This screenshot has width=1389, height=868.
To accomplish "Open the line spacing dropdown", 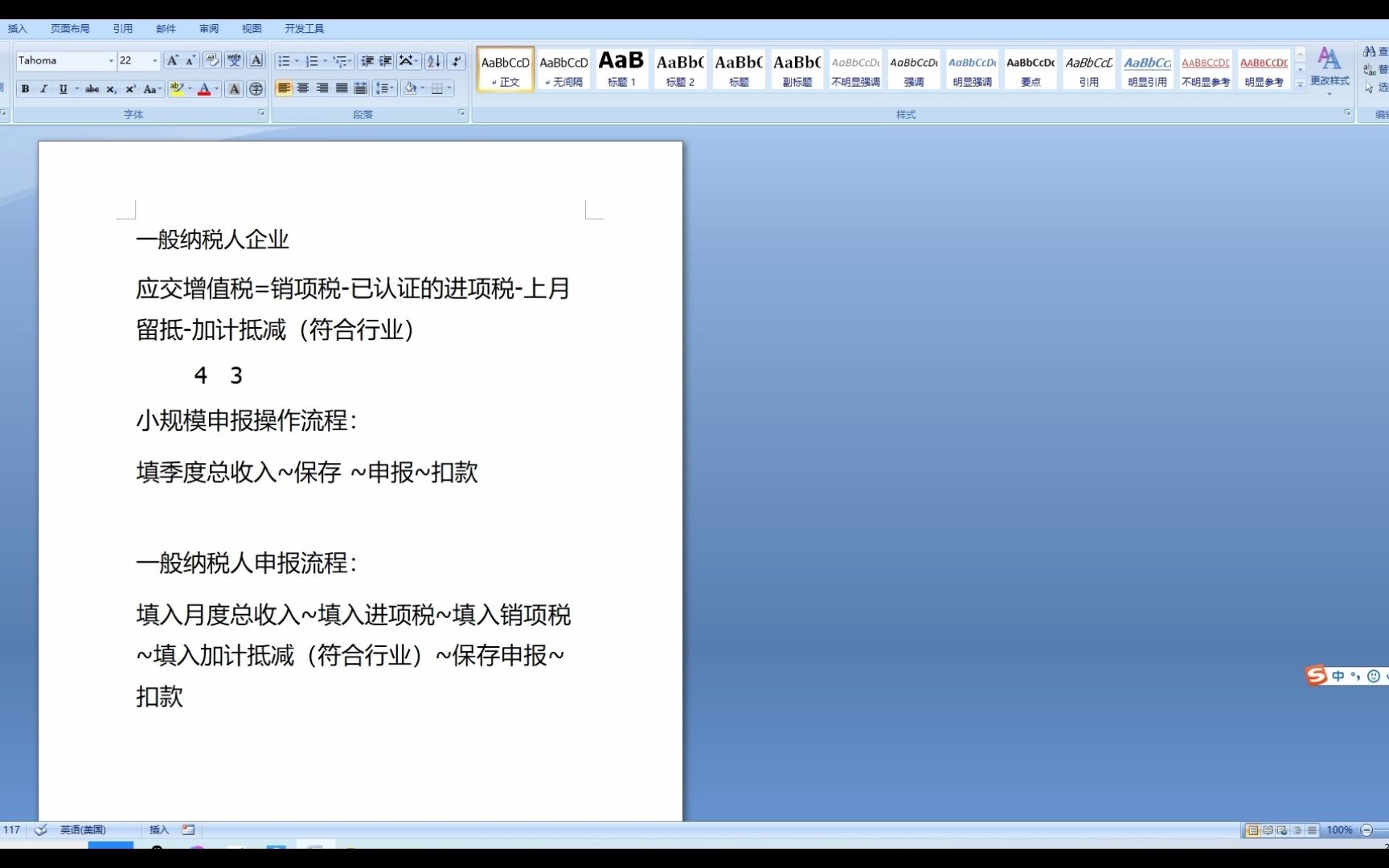I will point(385,88).
